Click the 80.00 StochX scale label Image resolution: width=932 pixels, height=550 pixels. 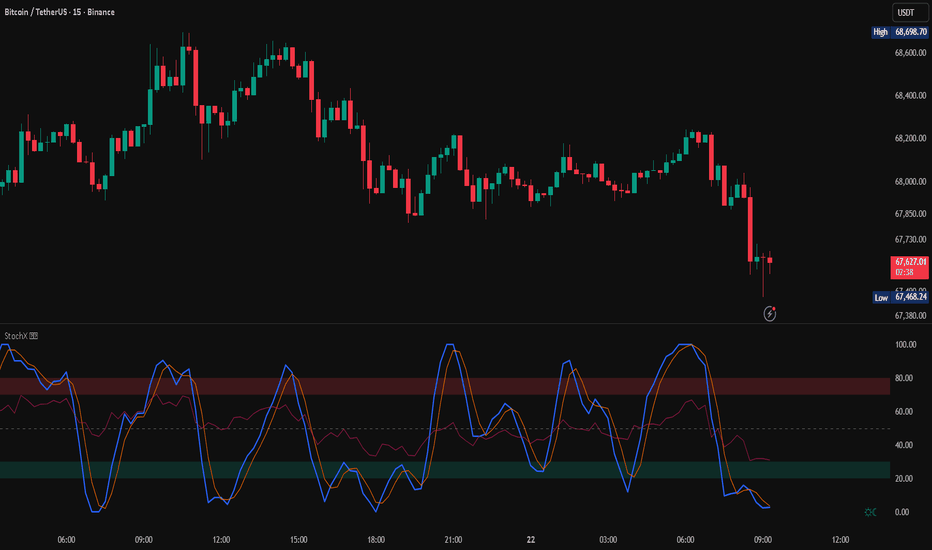coord(906,378)
